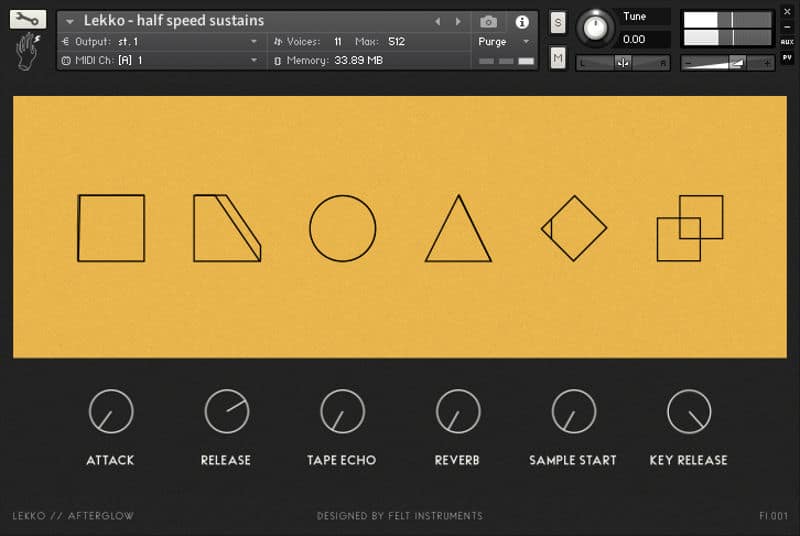This screenshot has height=536, width=800.
Task: Click the Release knob
Action: 227,411
